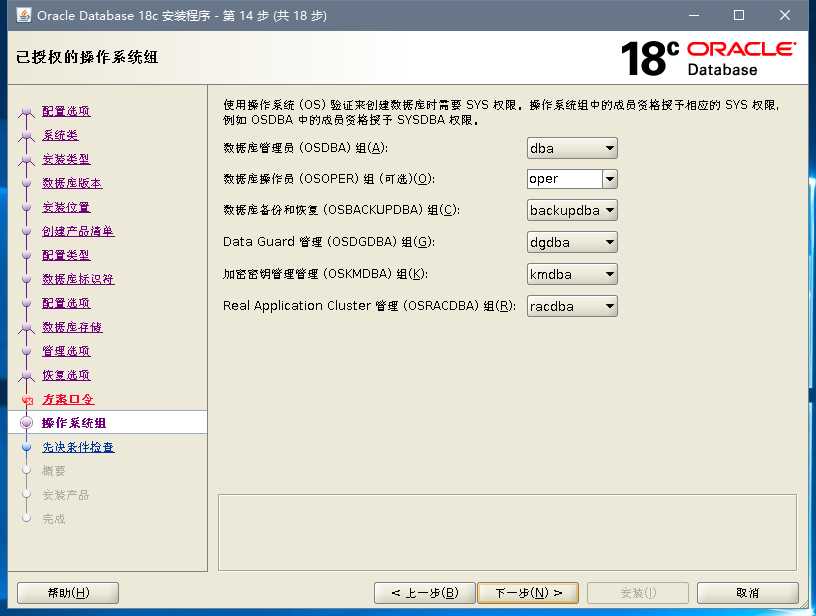Open the red 方案口令 step
The height and width of the screenshot is (616, 816).
[68, 399]
